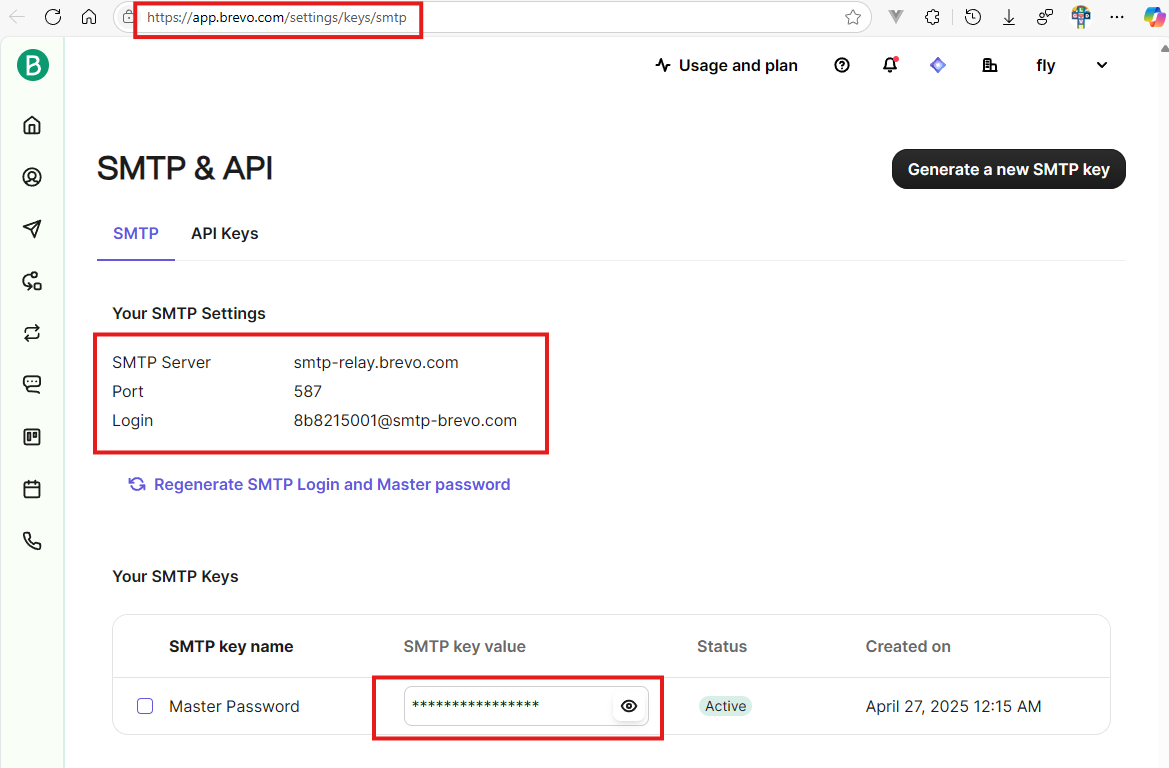The height and width of the screenshot is (768, 1169).
Task: Open the browser extensions puzzle icon
Action: (x=932, y=17)
